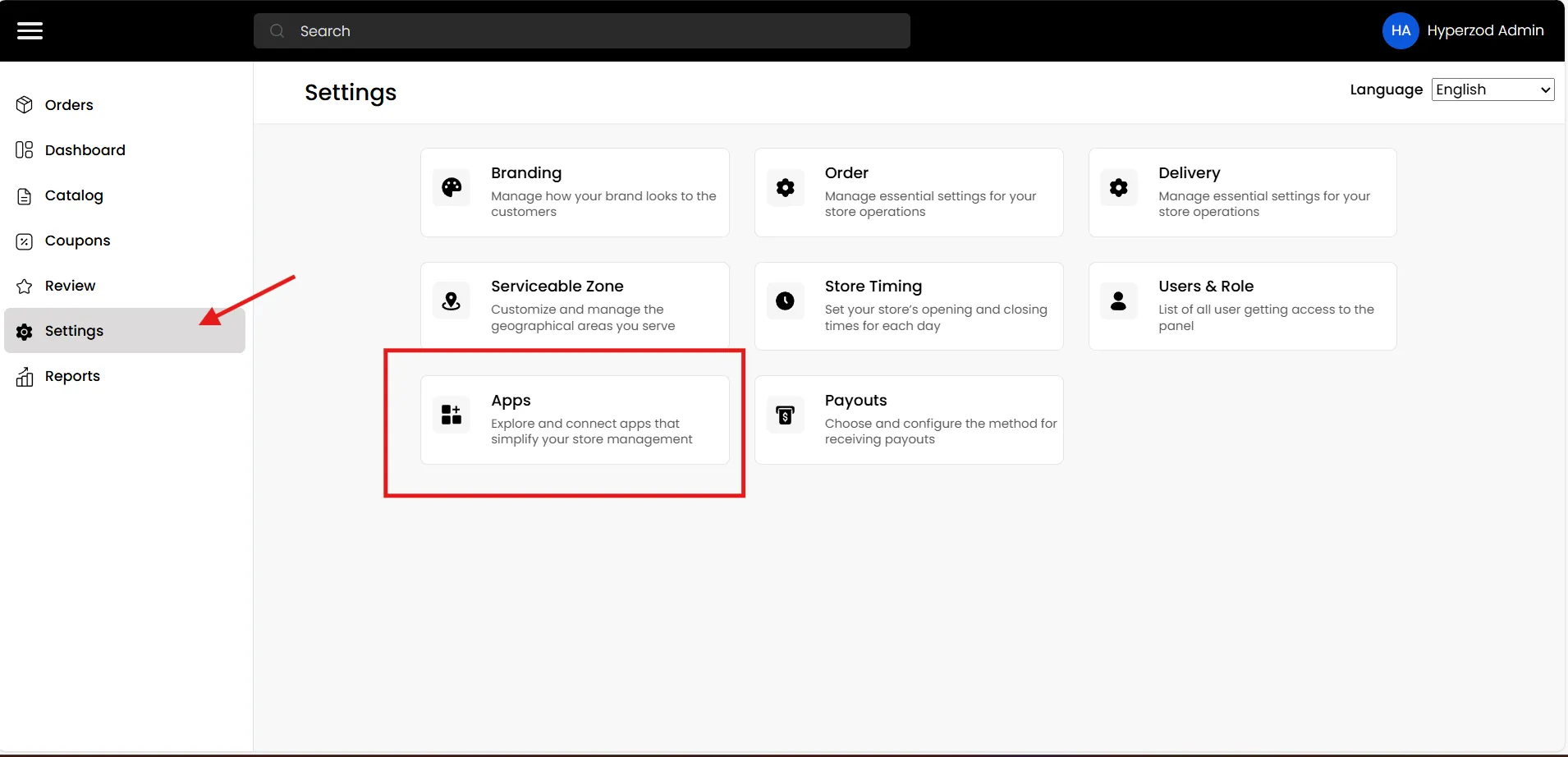Viewport: 1568px width, 757px height.
Task: Click the Apps grid-plus icon
Action: [x=452, y=415]
